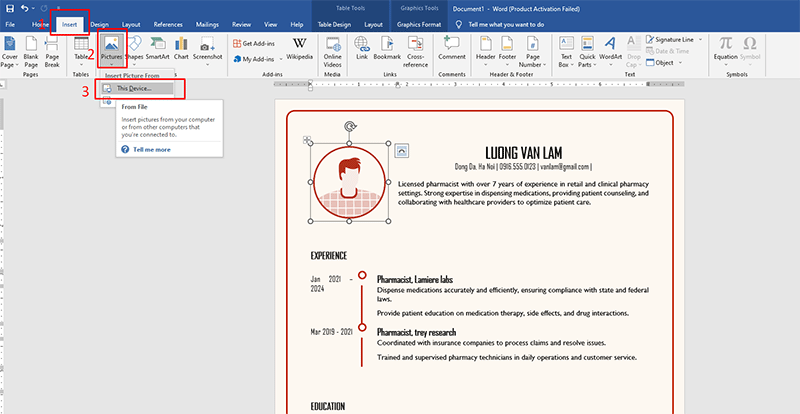The height and width of the screenshot is (414, 800).
Task: Click the EXPERIENCE heading
Action: pyautogui.click(x=329, y=256)
